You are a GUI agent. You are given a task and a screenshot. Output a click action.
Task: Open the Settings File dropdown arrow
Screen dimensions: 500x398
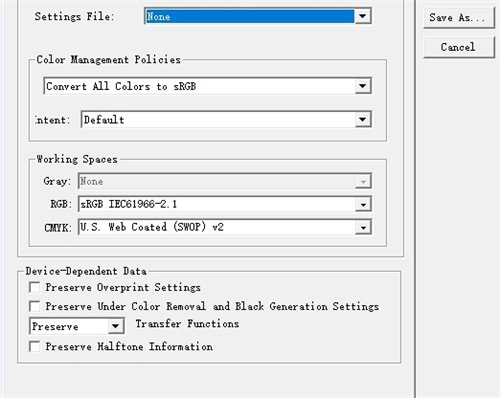[x=363, y=16]
